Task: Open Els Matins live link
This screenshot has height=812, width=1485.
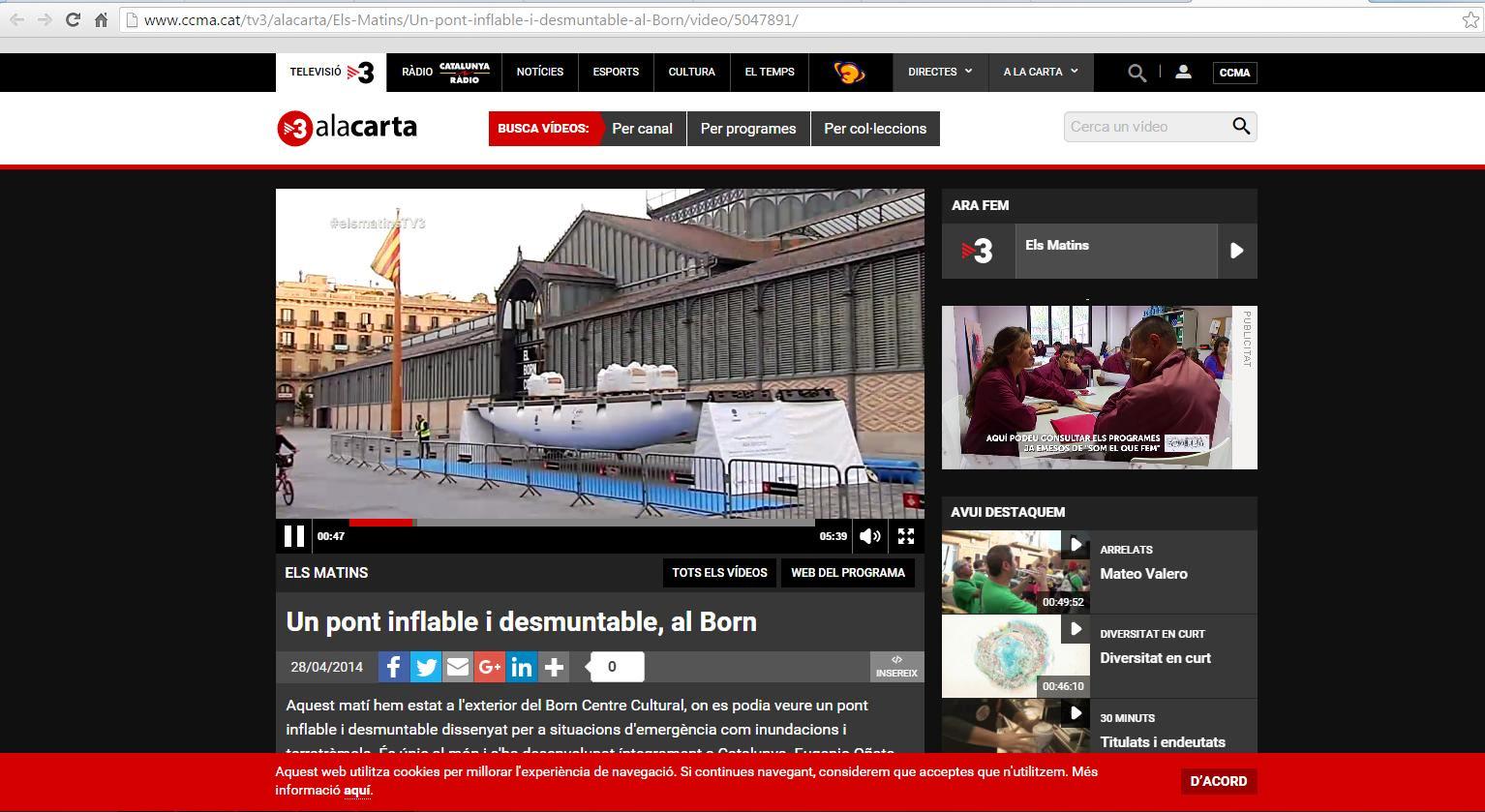Action: (1057, 246)
